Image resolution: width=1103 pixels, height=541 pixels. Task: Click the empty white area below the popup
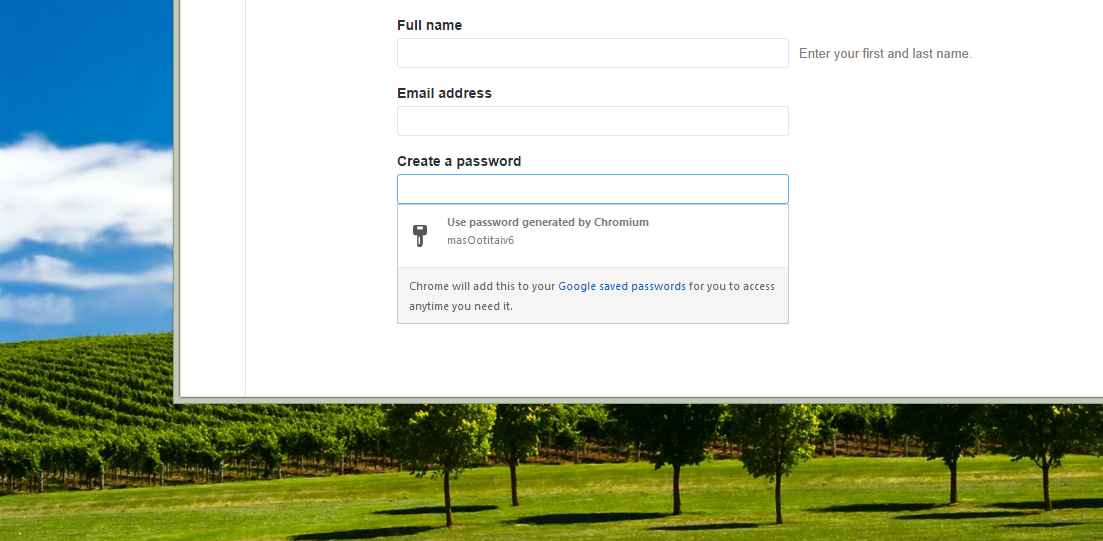pyautogui.click(x=600, y=360)
